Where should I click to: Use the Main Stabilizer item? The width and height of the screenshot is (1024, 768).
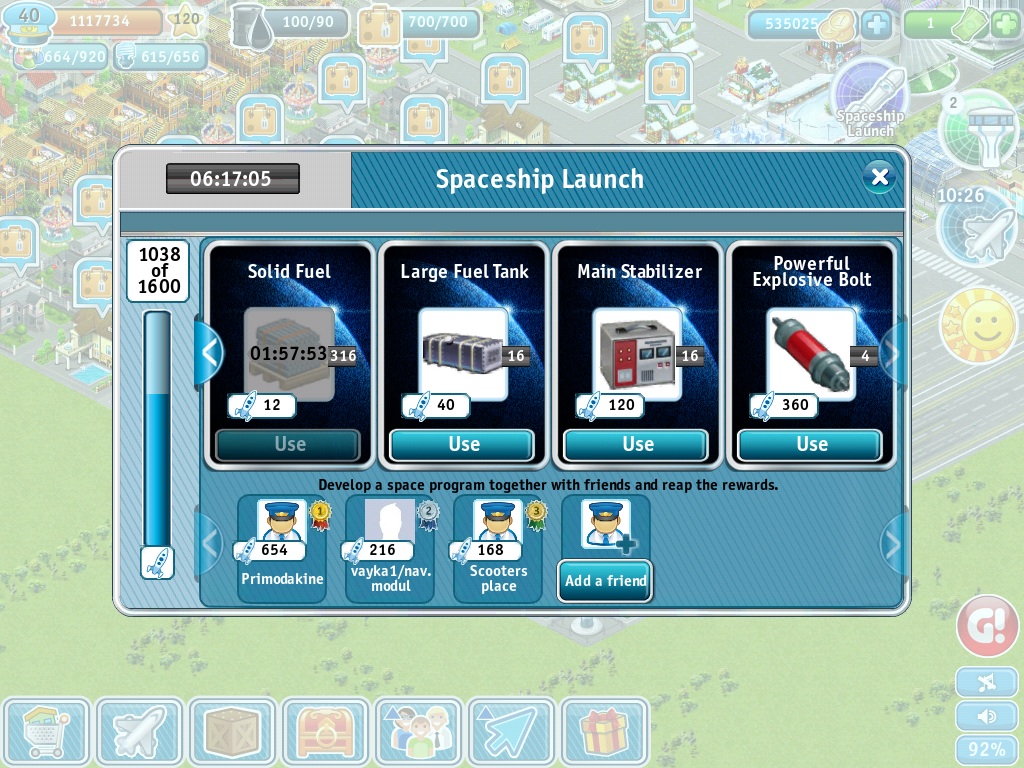tap(637, 444)
